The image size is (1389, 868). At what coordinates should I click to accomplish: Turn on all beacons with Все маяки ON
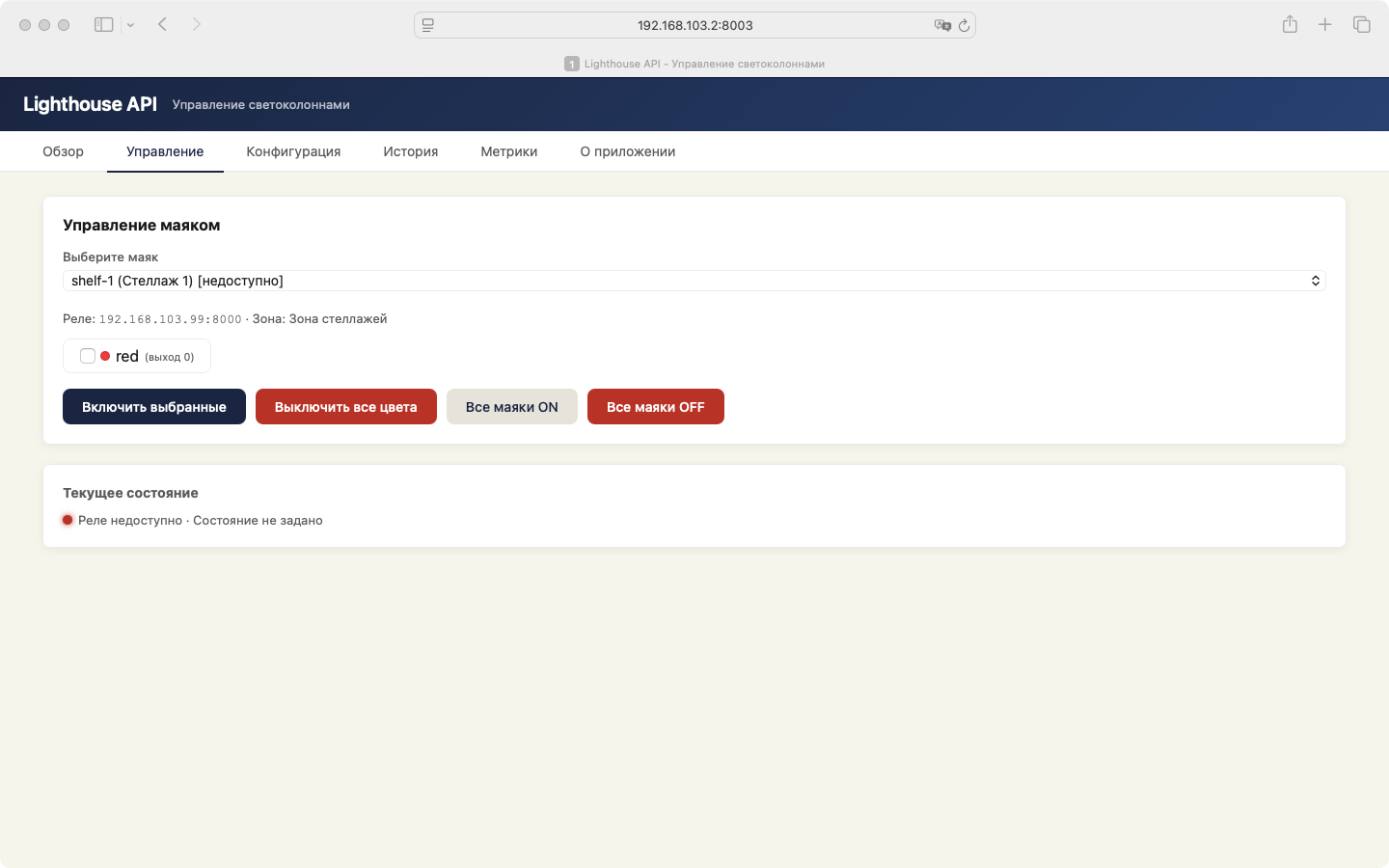pos(511,407)
